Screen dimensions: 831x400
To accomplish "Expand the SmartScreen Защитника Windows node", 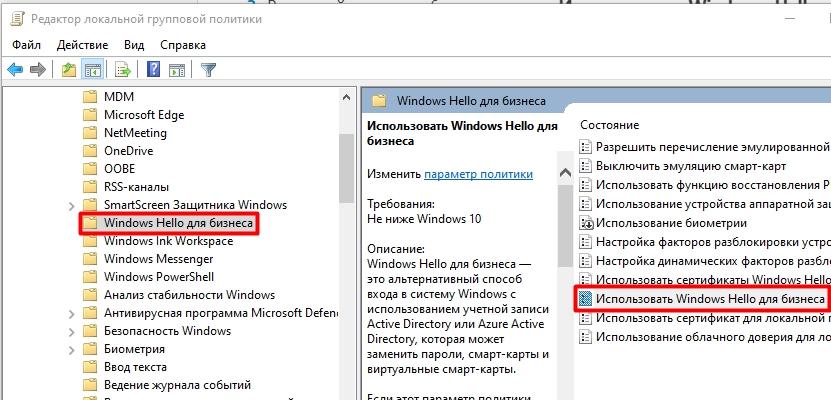I will 72,206.
